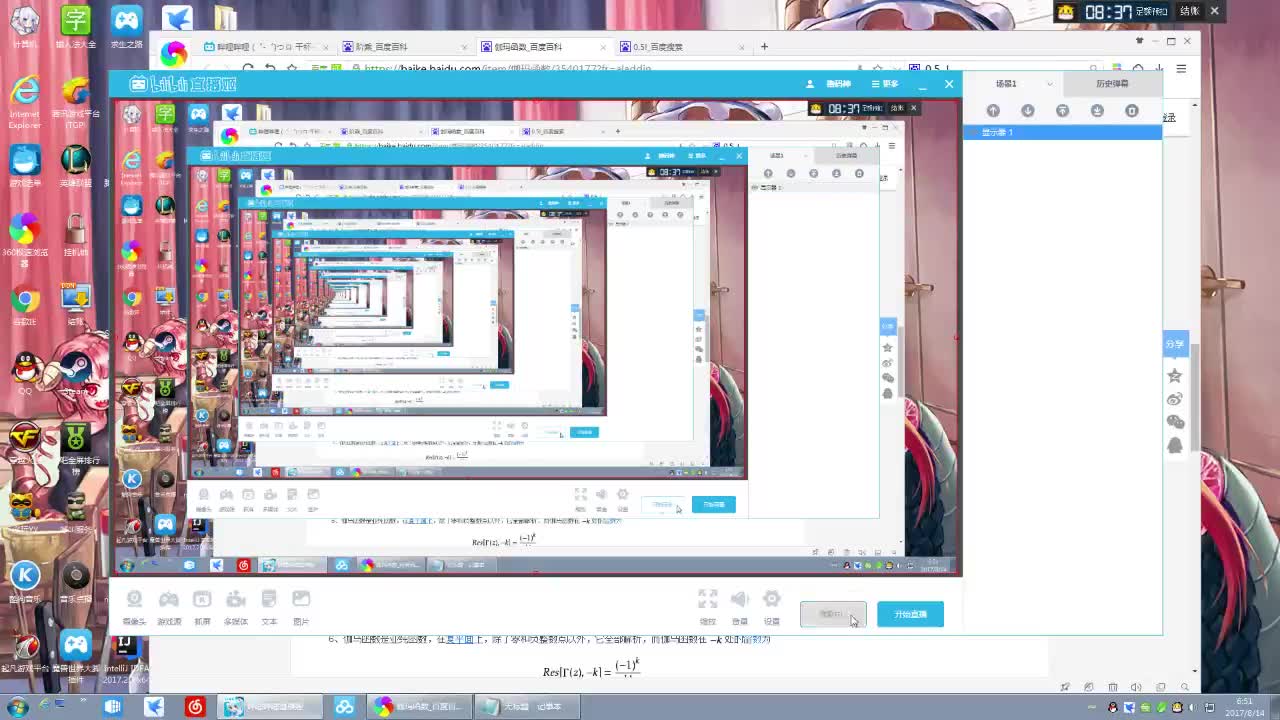Switch to the browser window in taskbar
This screenshot has width=1280, height=720.
click(x=418, y=707)
